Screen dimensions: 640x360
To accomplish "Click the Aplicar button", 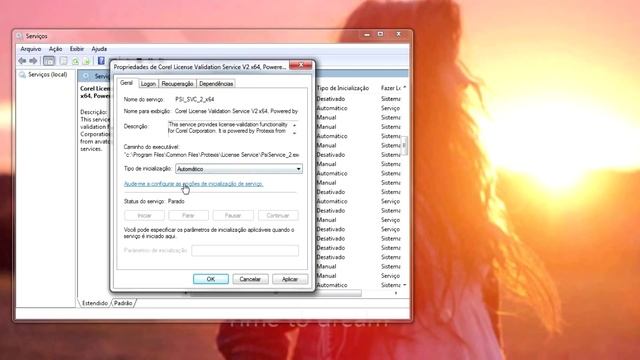I will [290, 279].
